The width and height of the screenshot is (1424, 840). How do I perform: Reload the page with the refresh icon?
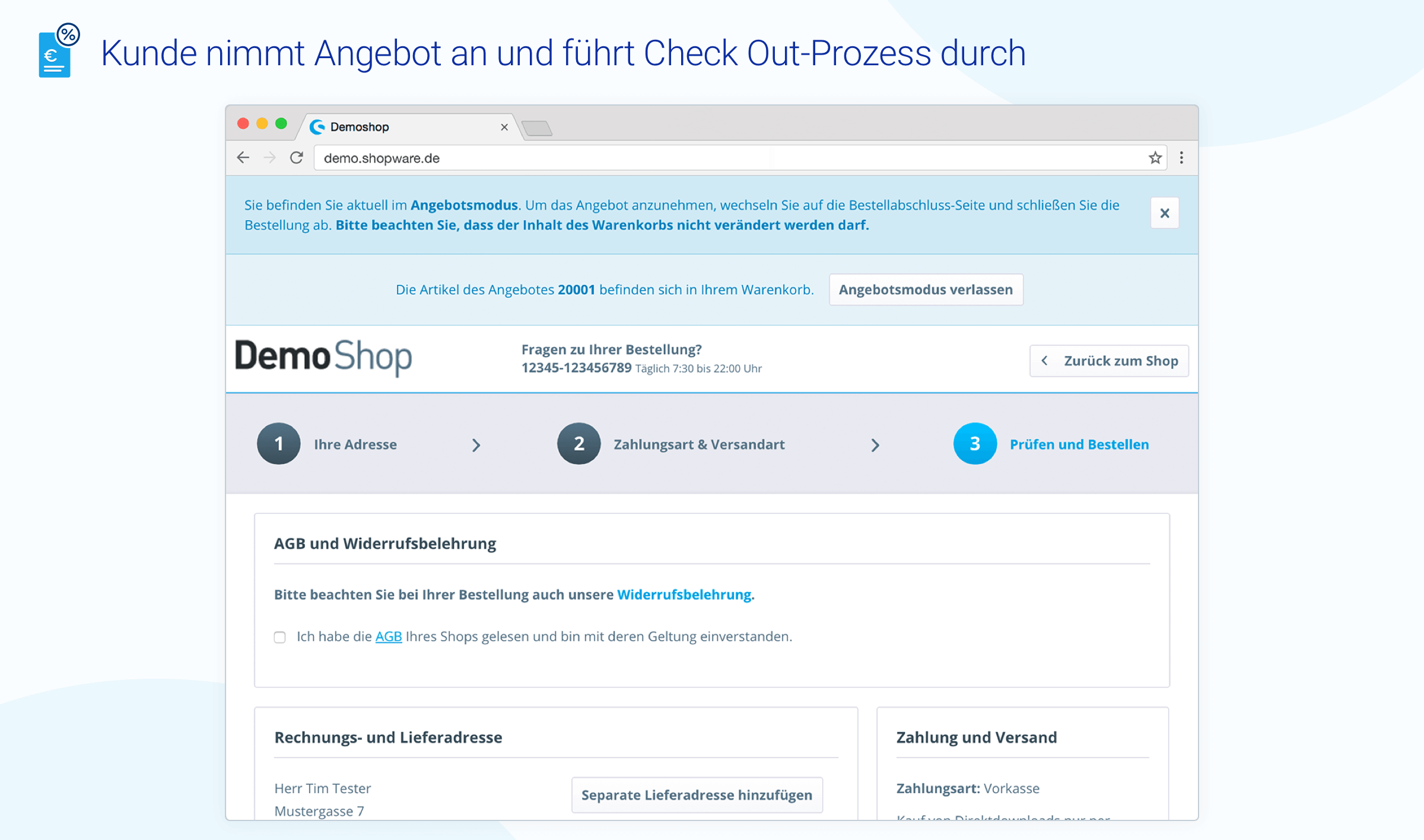pyautogui.click(x=297, y=158)
